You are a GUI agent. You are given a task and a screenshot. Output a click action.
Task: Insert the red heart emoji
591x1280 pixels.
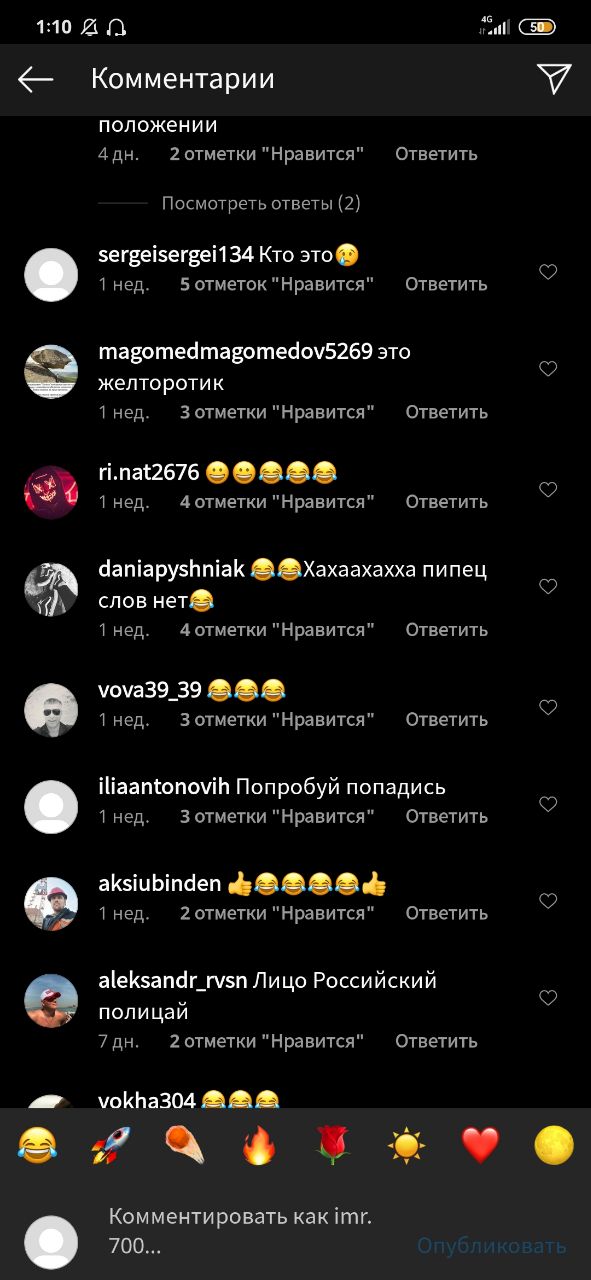[x=480, y=1144]
